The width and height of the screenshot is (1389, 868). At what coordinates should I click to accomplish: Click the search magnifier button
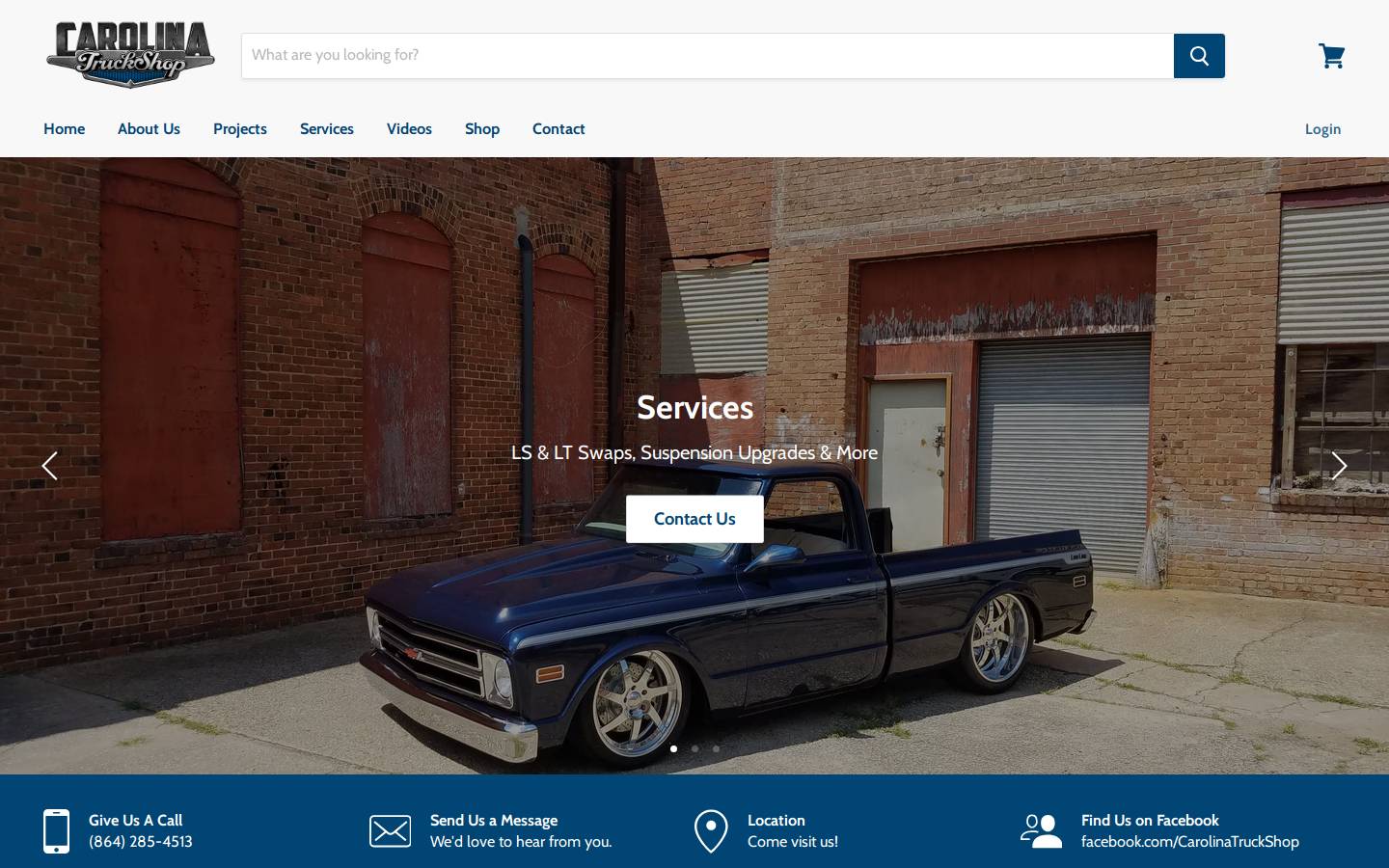tap(1199, 56)
